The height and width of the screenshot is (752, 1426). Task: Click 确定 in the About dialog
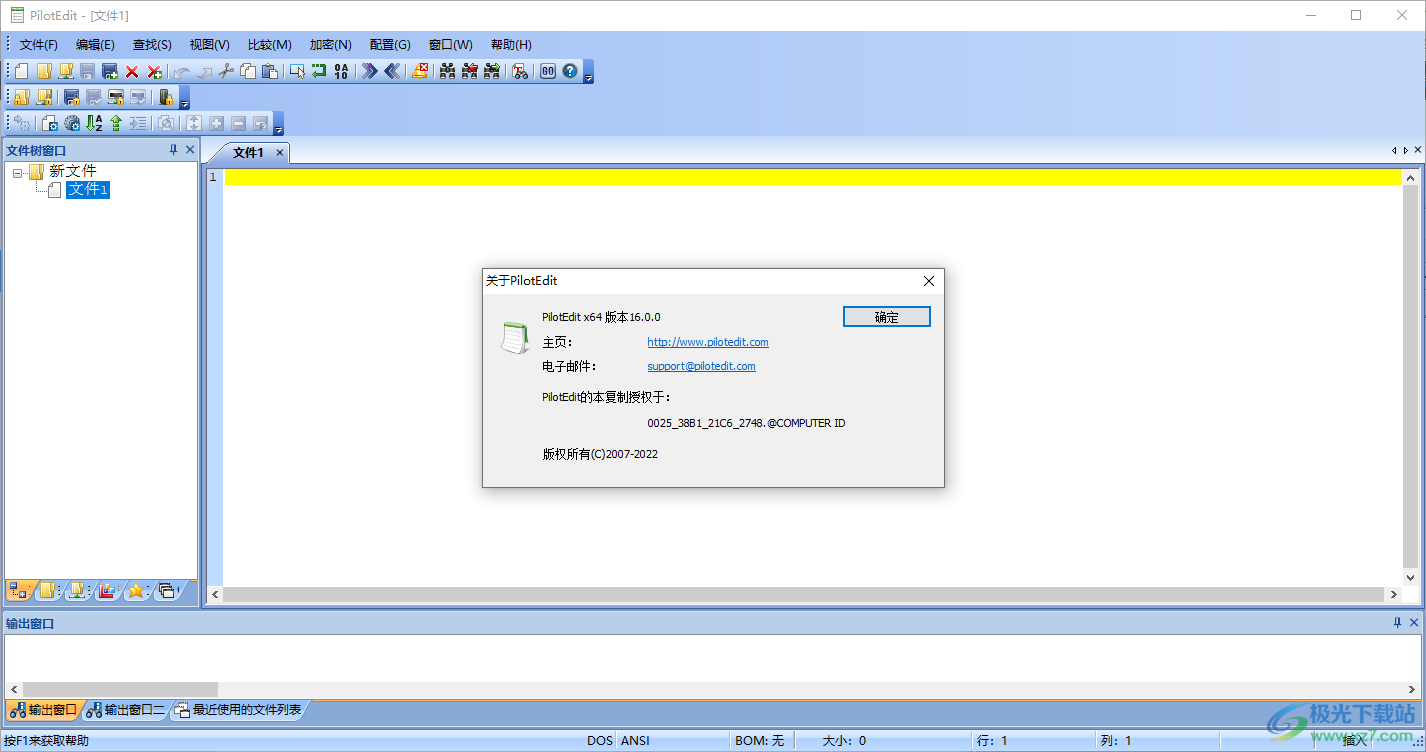(x=887, y=317)
